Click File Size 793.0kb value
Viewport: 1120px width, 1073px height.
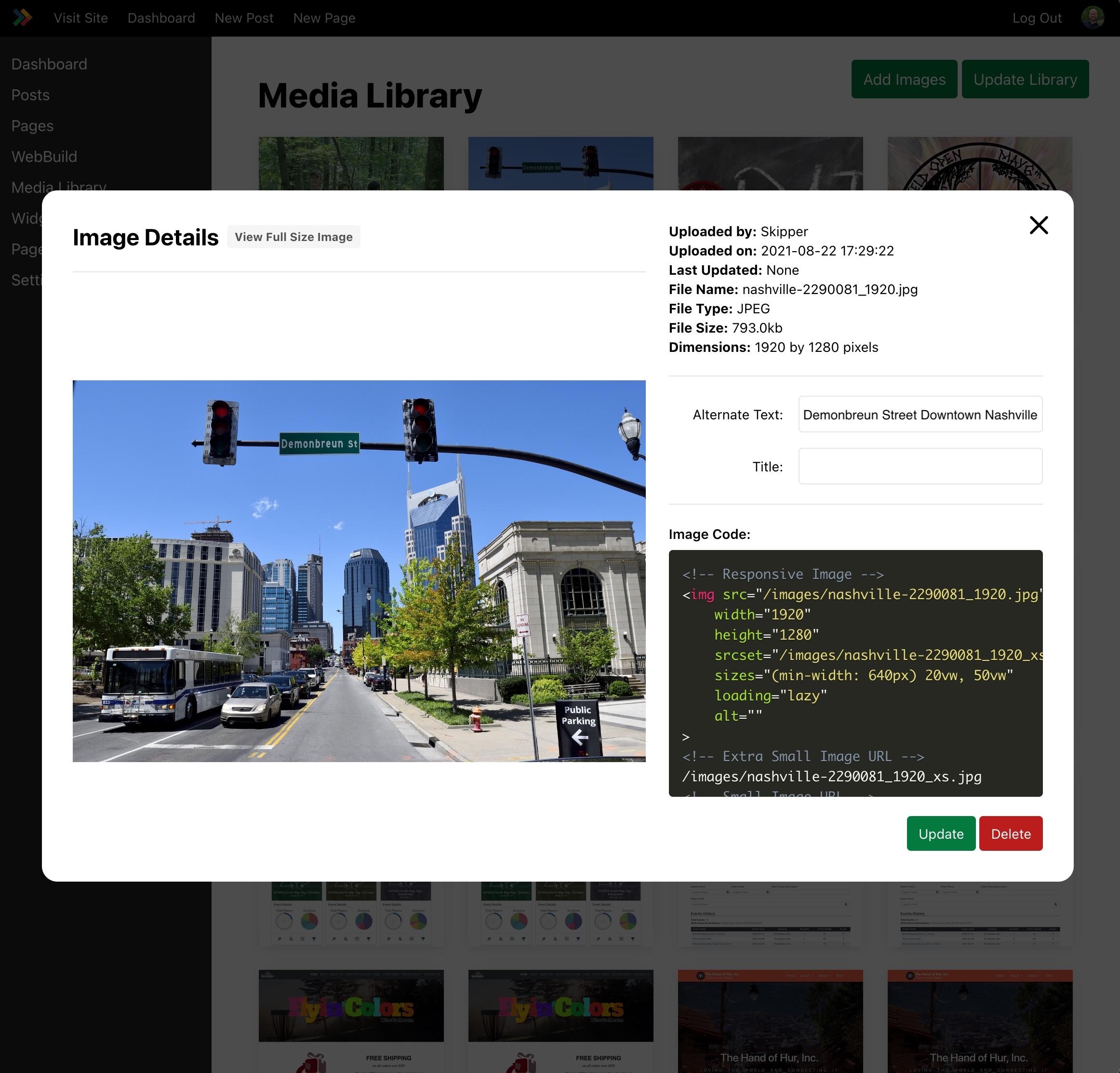(757, 328)
